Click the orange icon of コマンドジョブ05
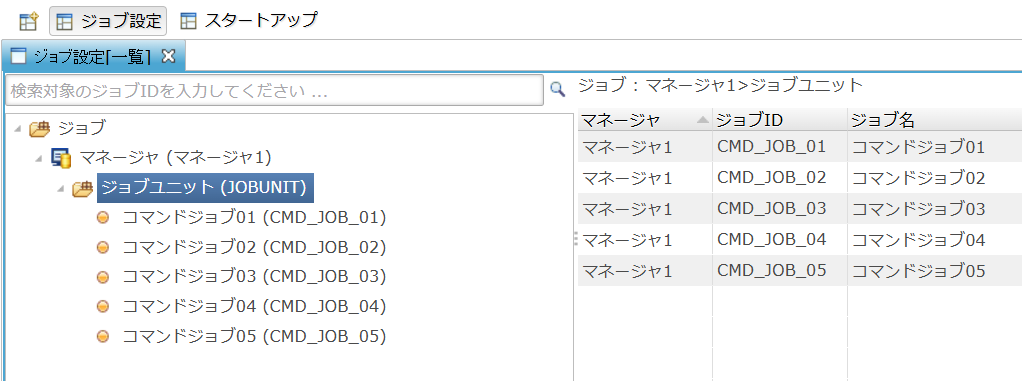Viewport: 1022px width, 381px height. click(102, 337)
